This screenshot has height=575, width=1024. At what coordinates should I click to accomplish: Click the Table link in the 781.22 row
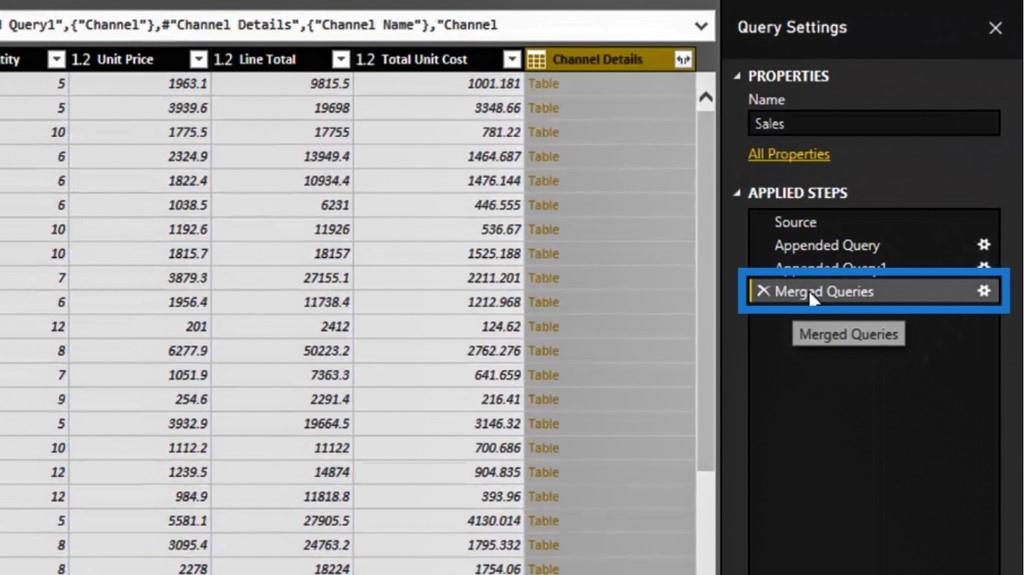click(543, 132)
